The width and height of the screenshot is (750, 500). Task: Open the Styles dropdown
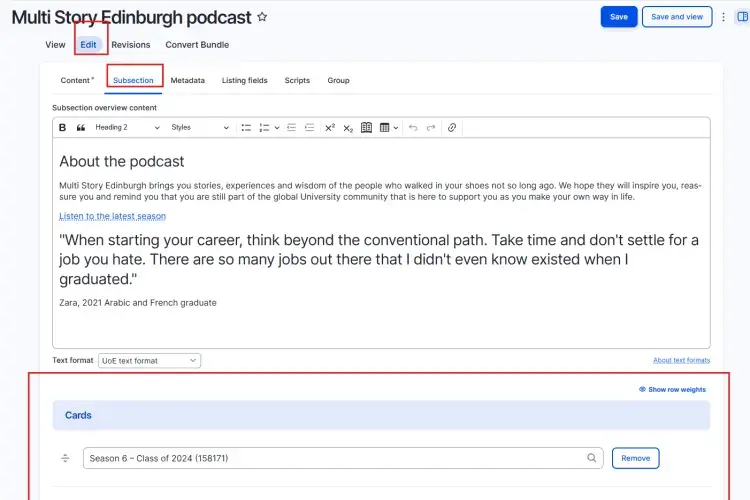[x=199, y=128]
